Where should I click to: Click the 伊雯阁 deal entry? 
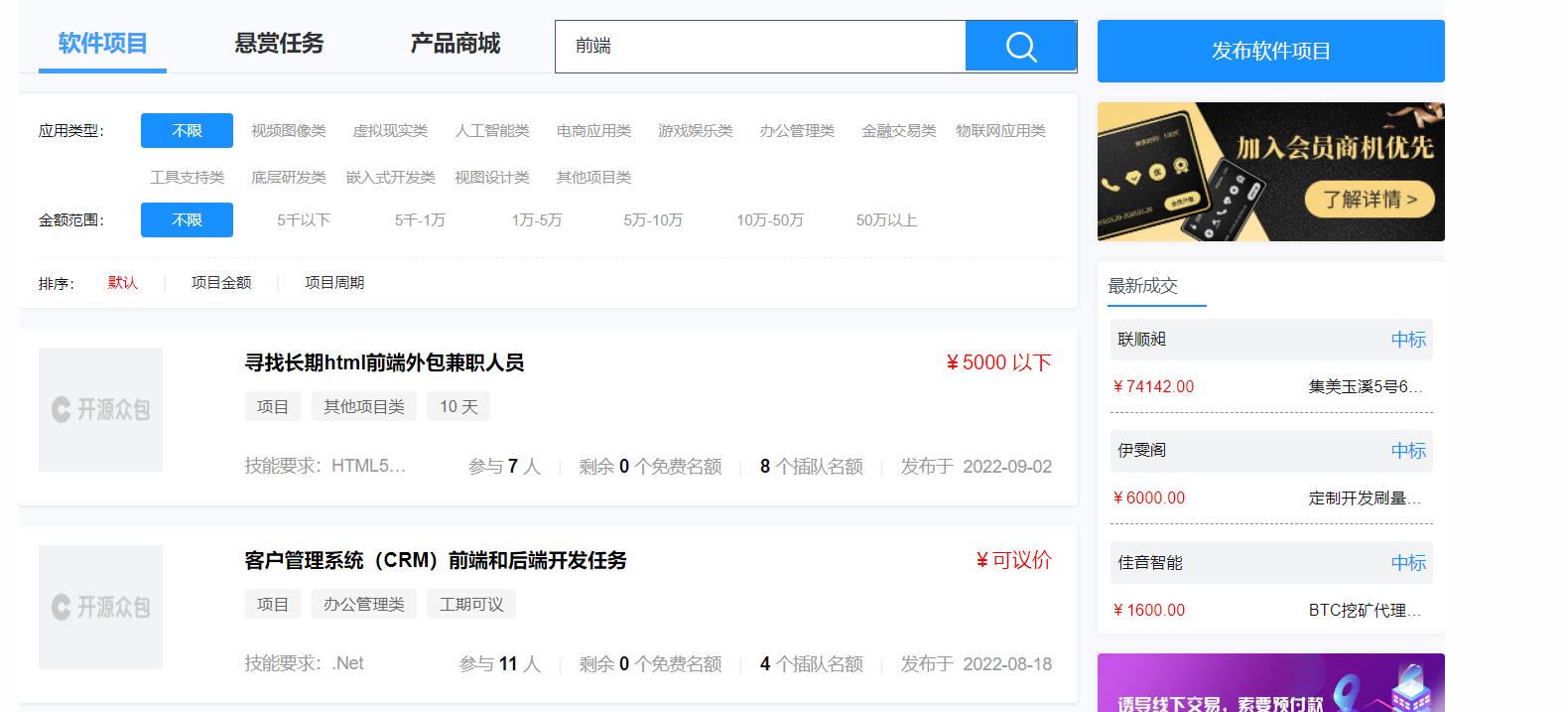point(1271,451)
